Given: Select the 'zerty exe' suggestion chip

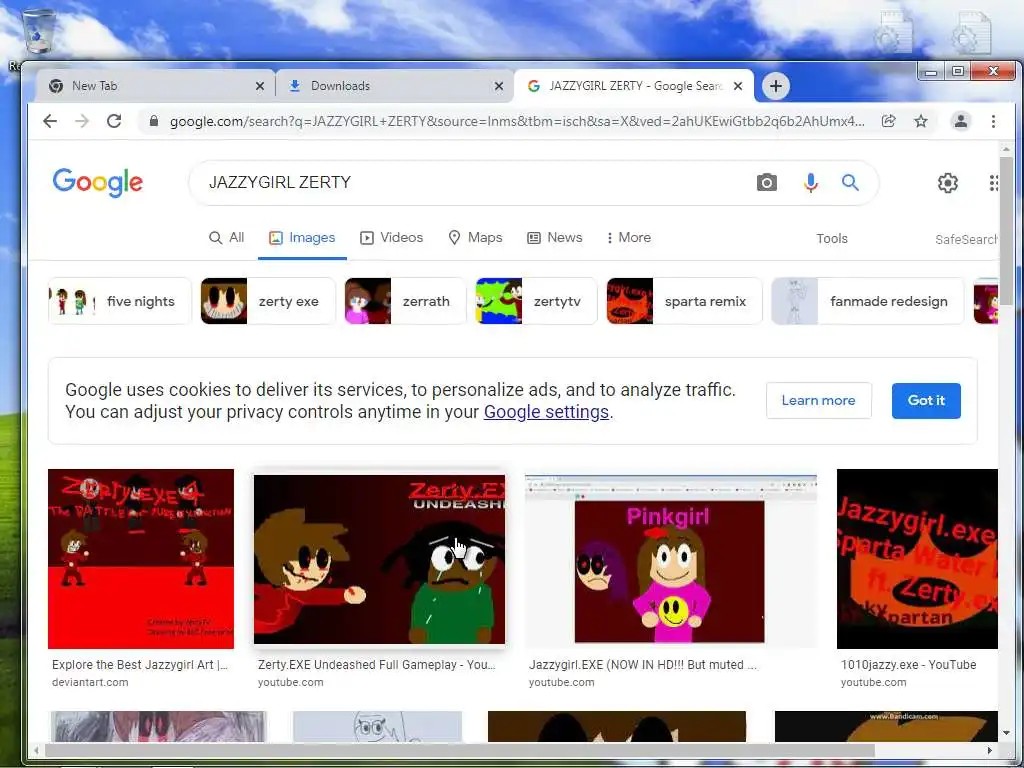Looking at the screenshot, I should tap(268, 301).
